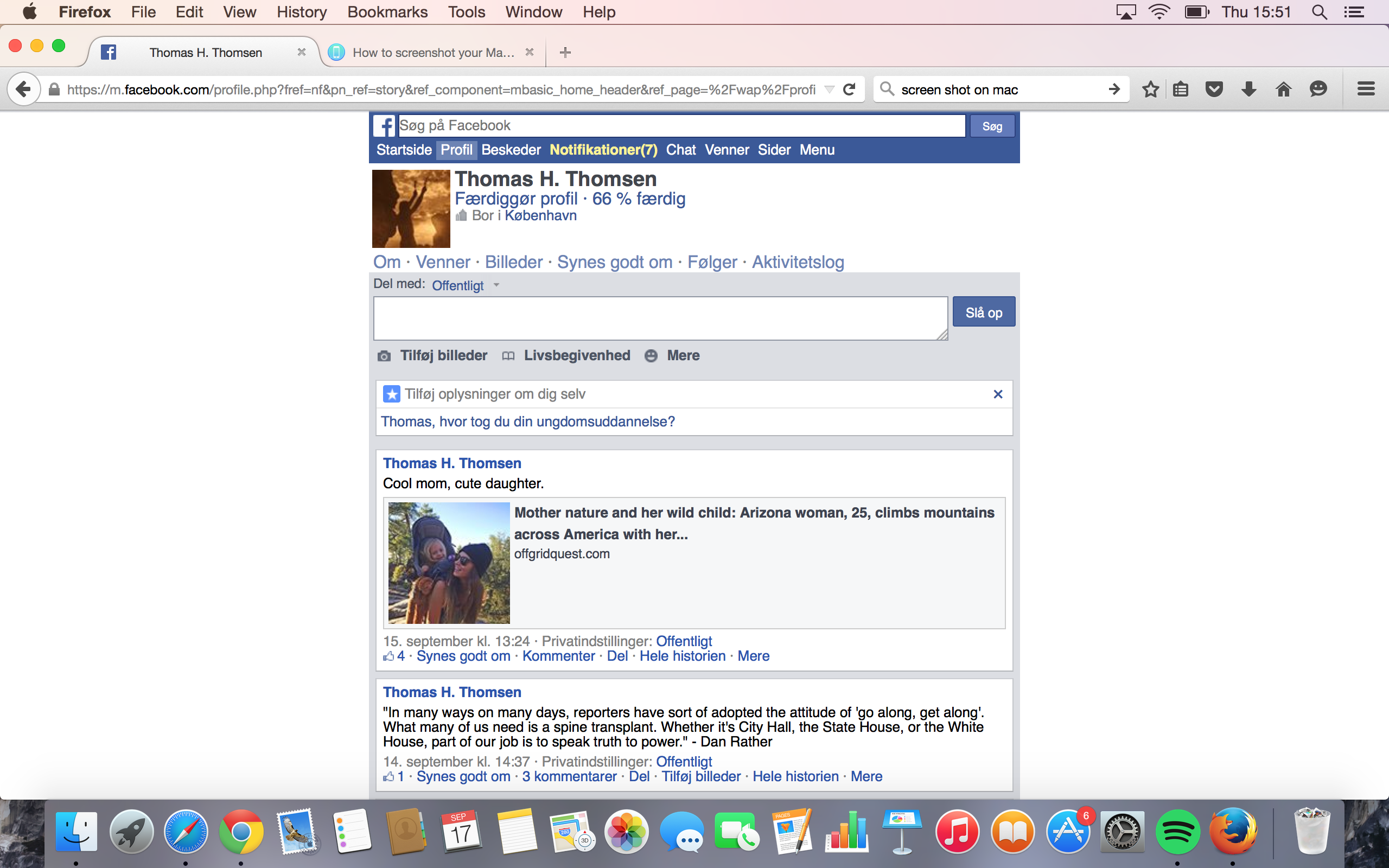Click the Facebook logo beside the search box
This screenshot has height=868, width=1389.
384,126
